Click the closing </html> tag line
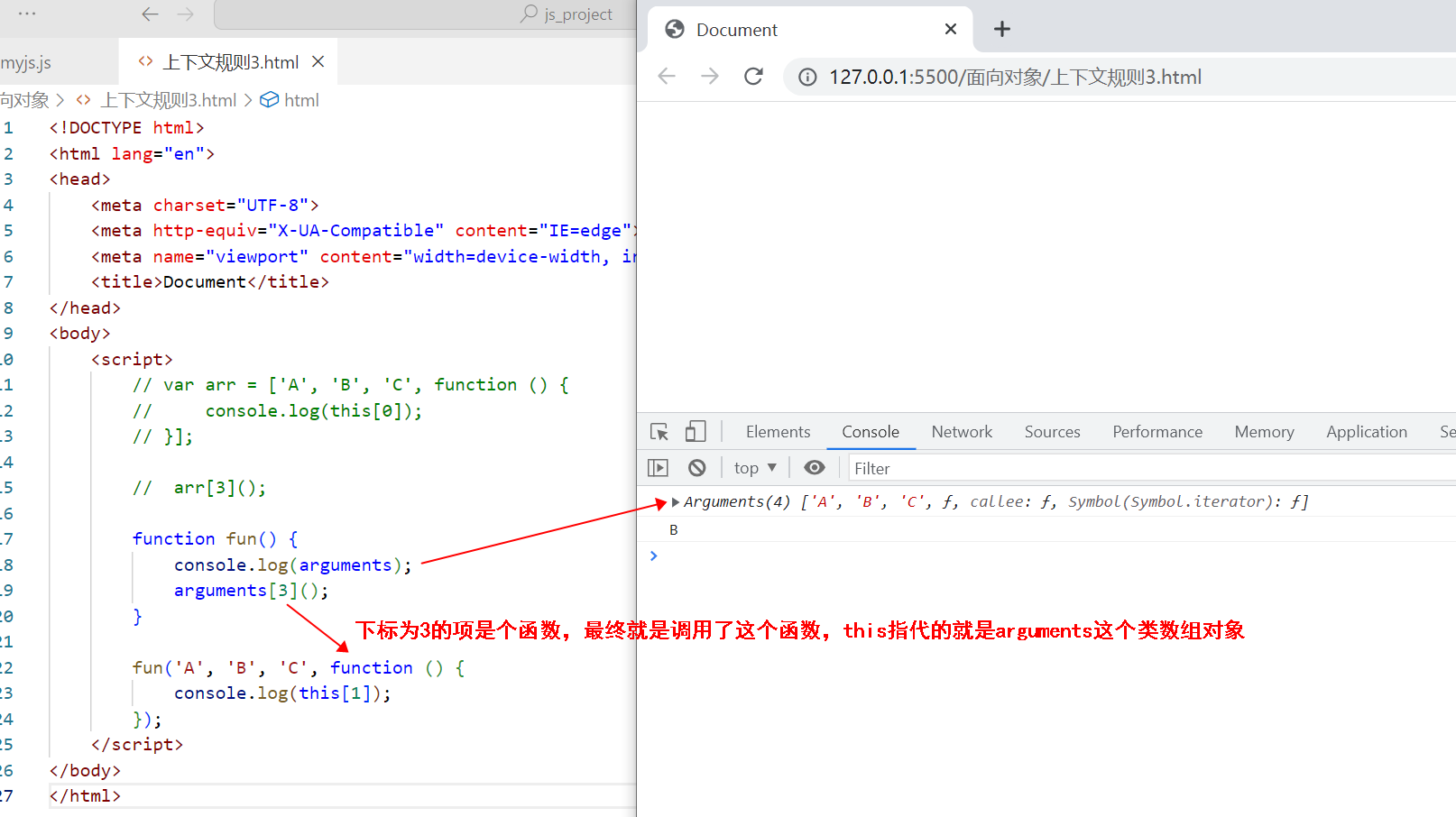Image resolution: width=1456 pixels, height=817 pixels. (x=85, y=796)
